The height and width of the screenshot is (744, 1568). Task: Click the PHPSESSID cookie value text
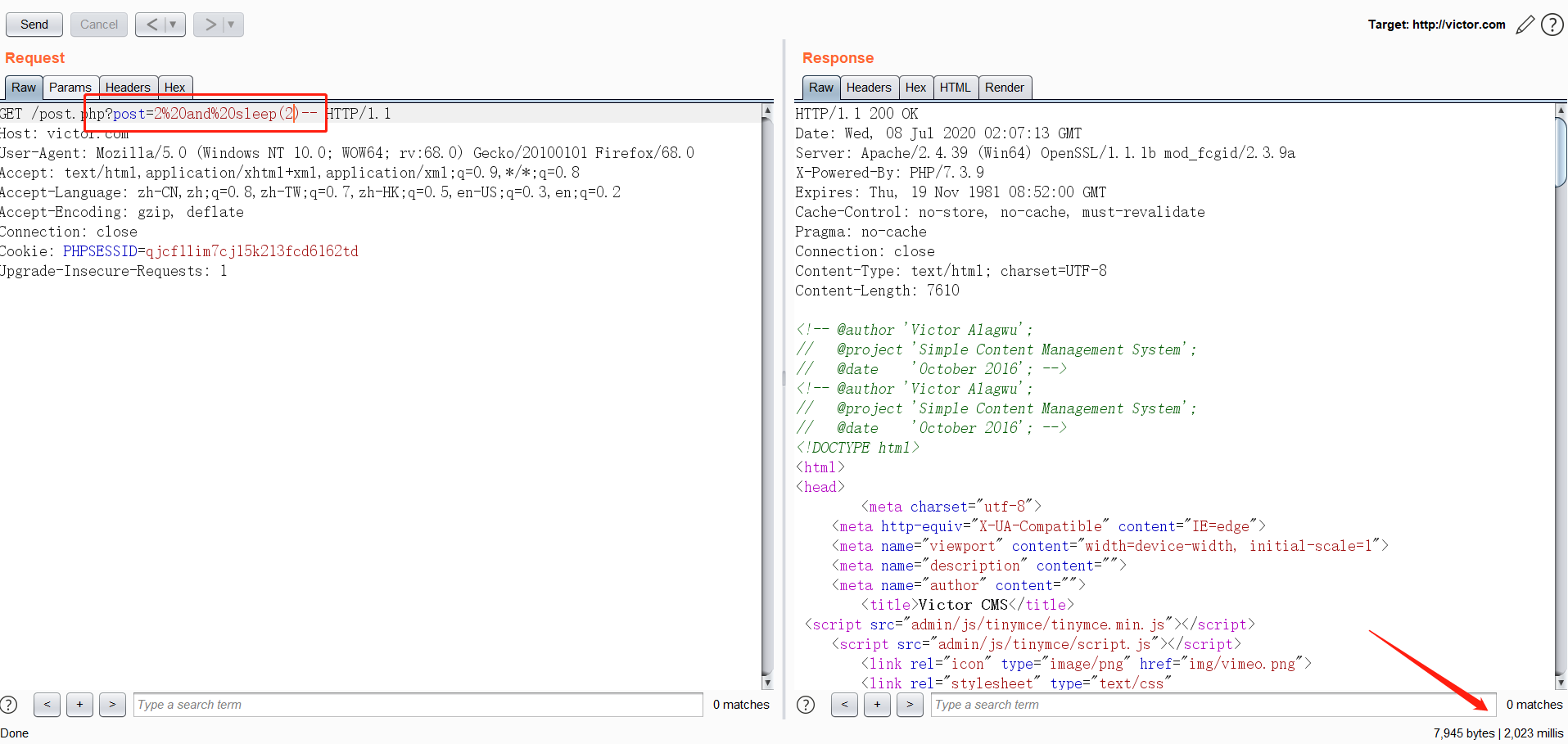coord(251,251)
